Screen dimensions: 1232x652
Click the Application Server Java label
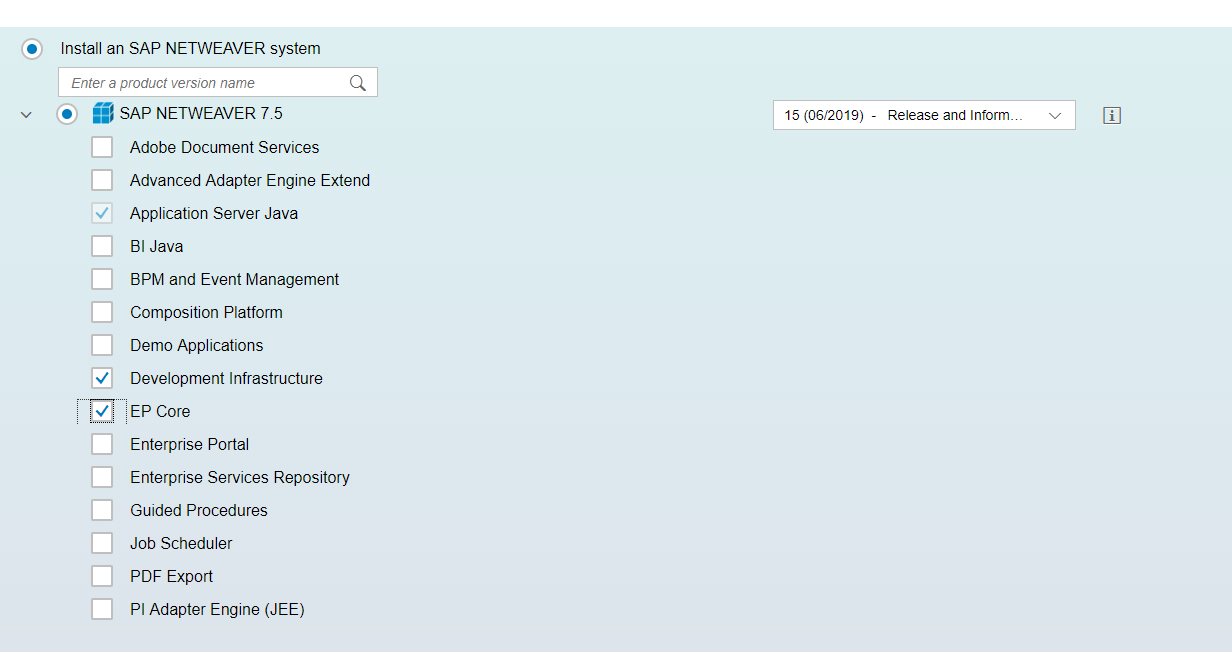214,213
